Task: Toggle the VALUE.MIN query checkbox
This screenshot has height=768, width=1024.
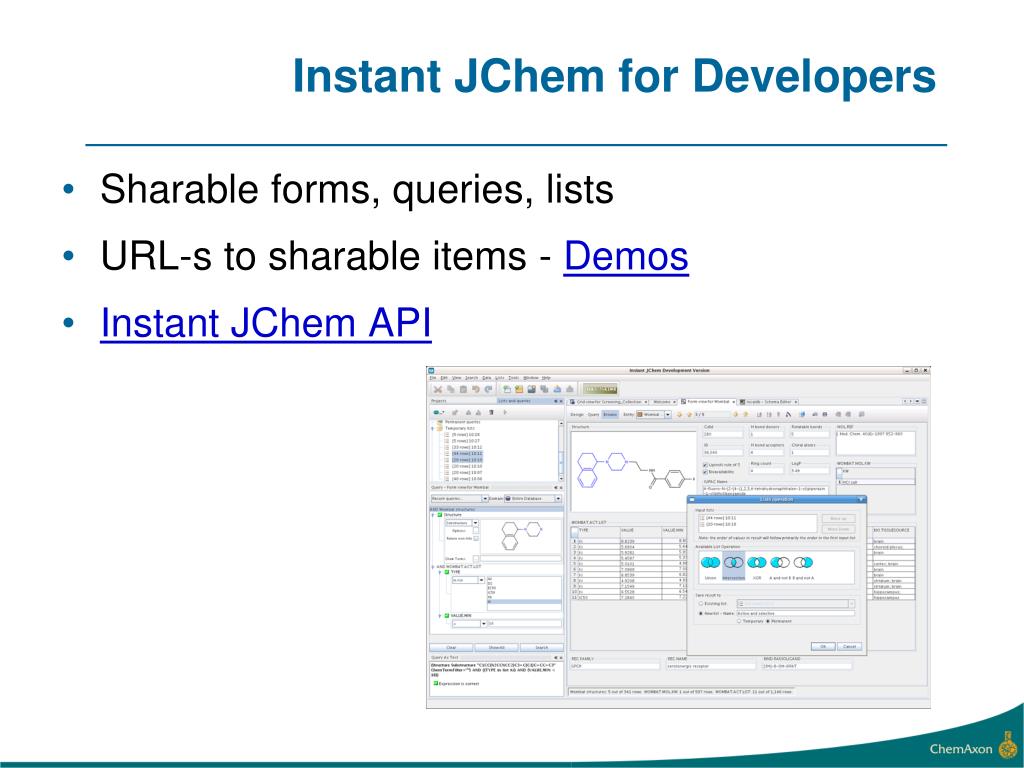Action: click(x=447, y=615)
